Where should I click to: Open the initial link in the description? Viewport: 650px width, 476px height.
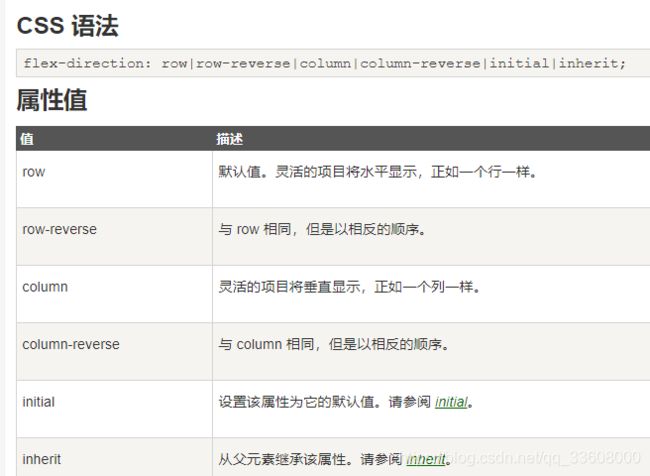point(451,402)
